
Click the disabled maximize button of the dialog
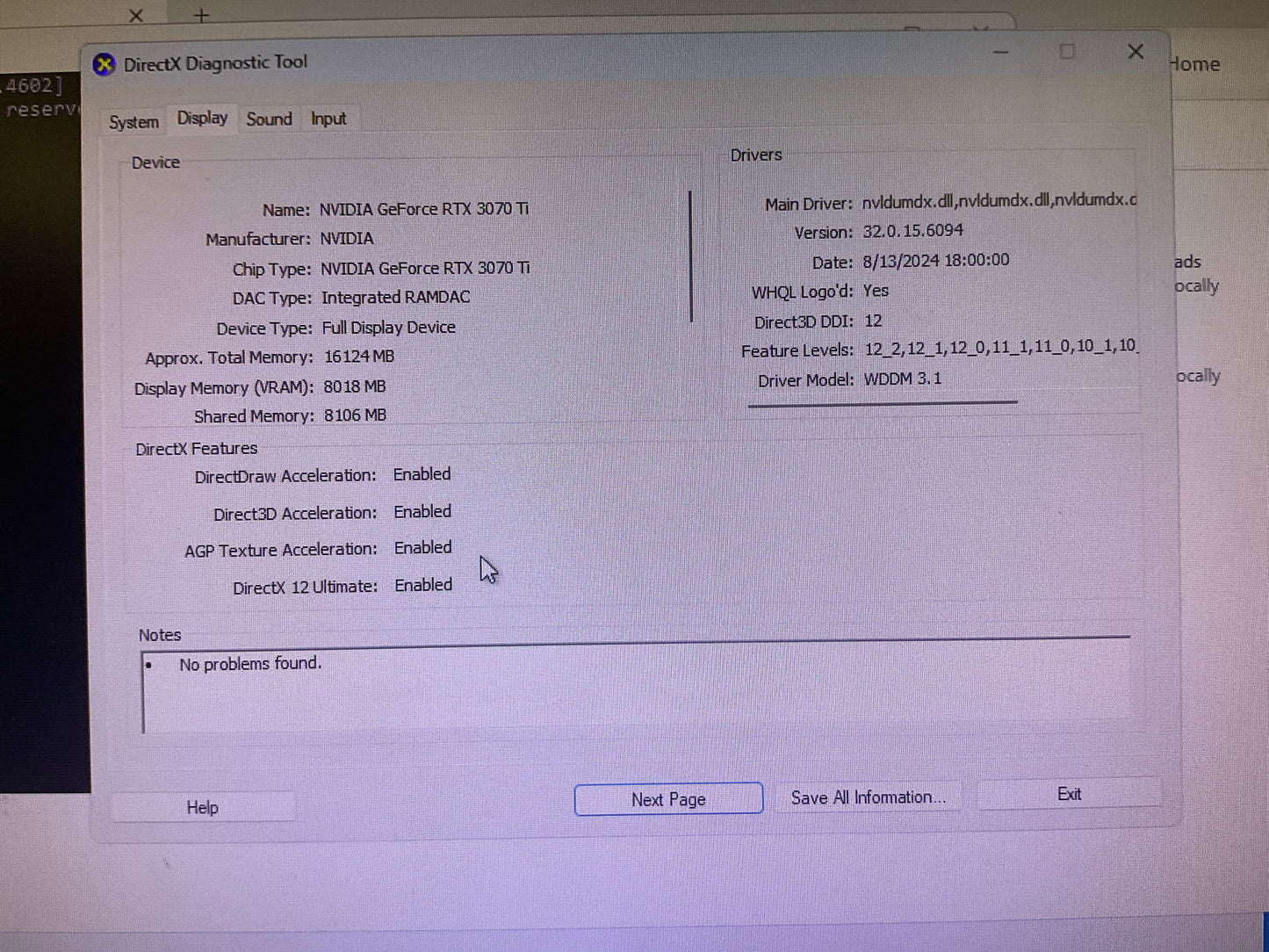[1067, 53]
